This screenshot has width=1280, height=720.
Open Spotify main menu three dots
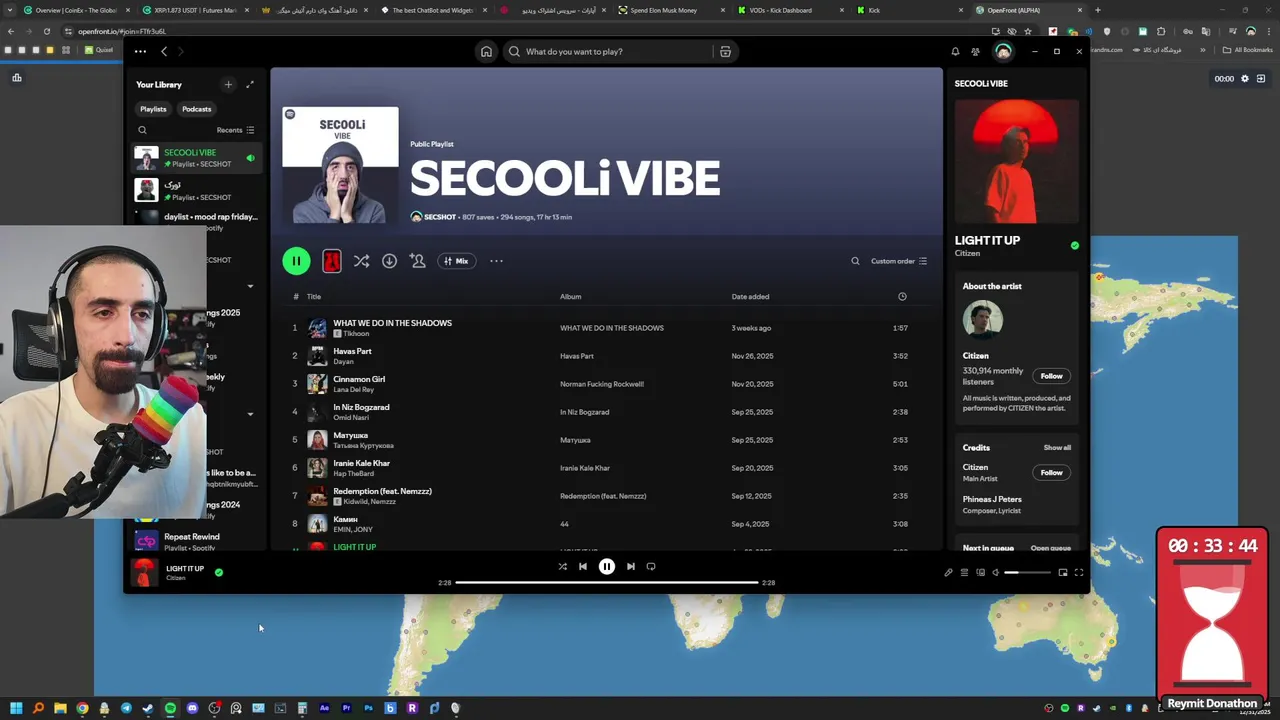pyautogui.click(x=140, y=52)
